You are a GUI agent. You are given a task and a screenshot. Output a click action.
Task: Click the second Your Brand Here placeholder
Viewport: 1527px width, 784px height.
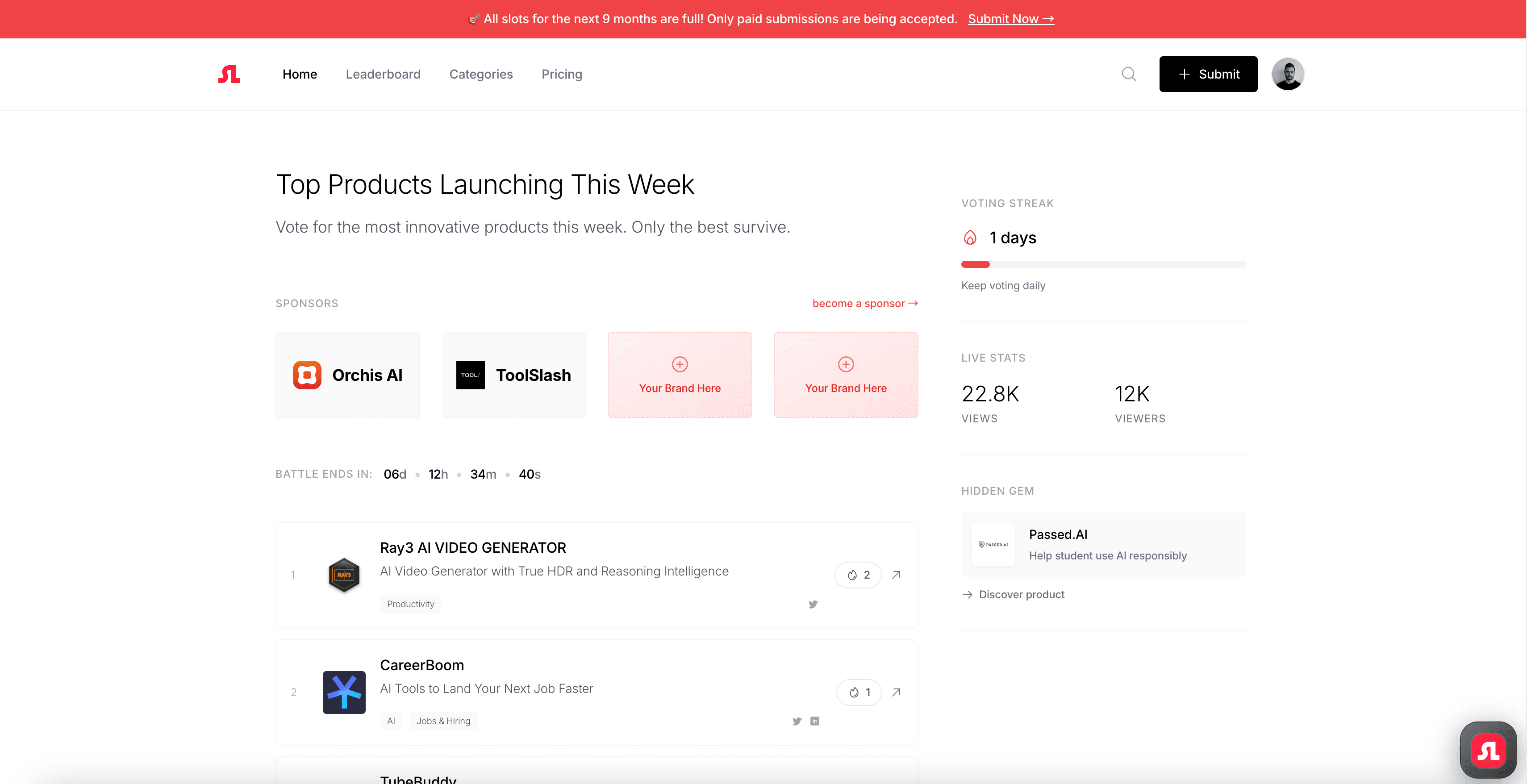pyautogui.click(x=846, y=375)
